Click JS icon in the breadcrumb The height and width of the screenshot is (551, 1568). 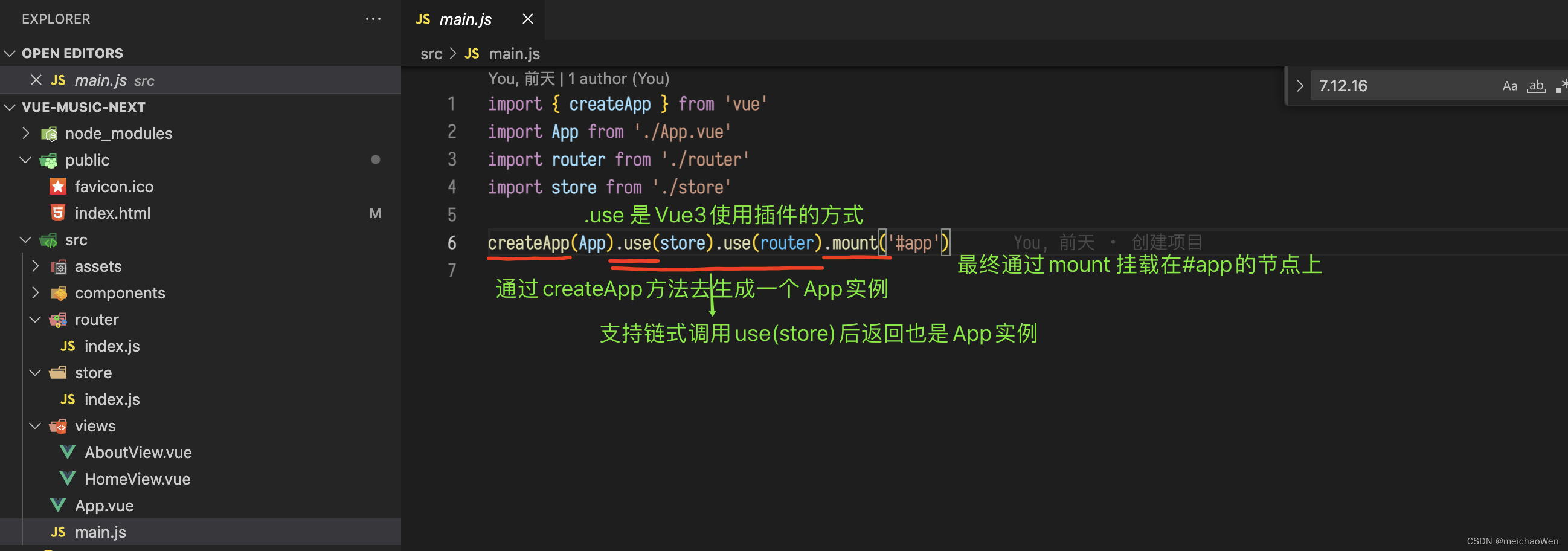pos(472,54)
